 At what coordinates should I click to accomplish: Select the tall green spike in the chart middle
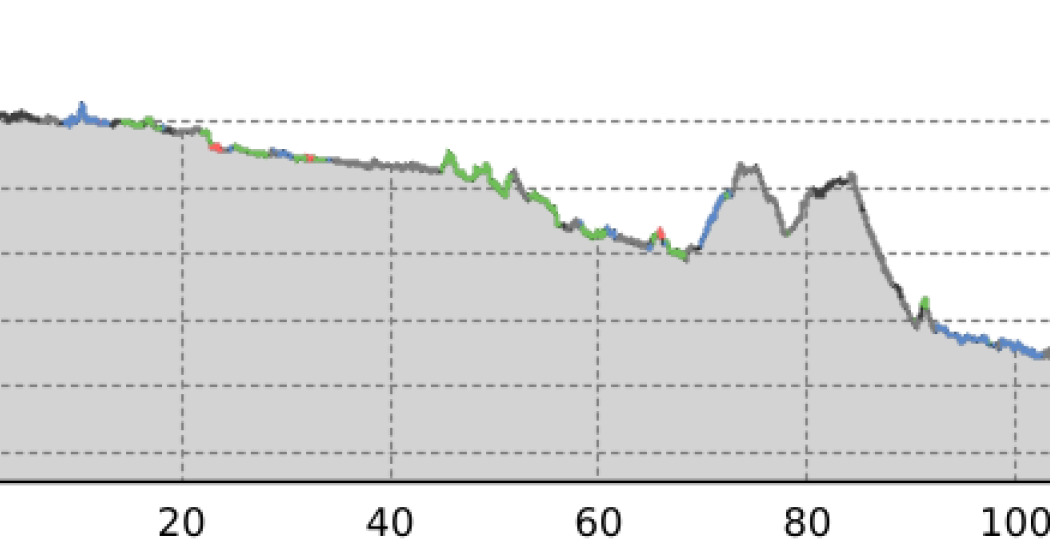[448, 155]
